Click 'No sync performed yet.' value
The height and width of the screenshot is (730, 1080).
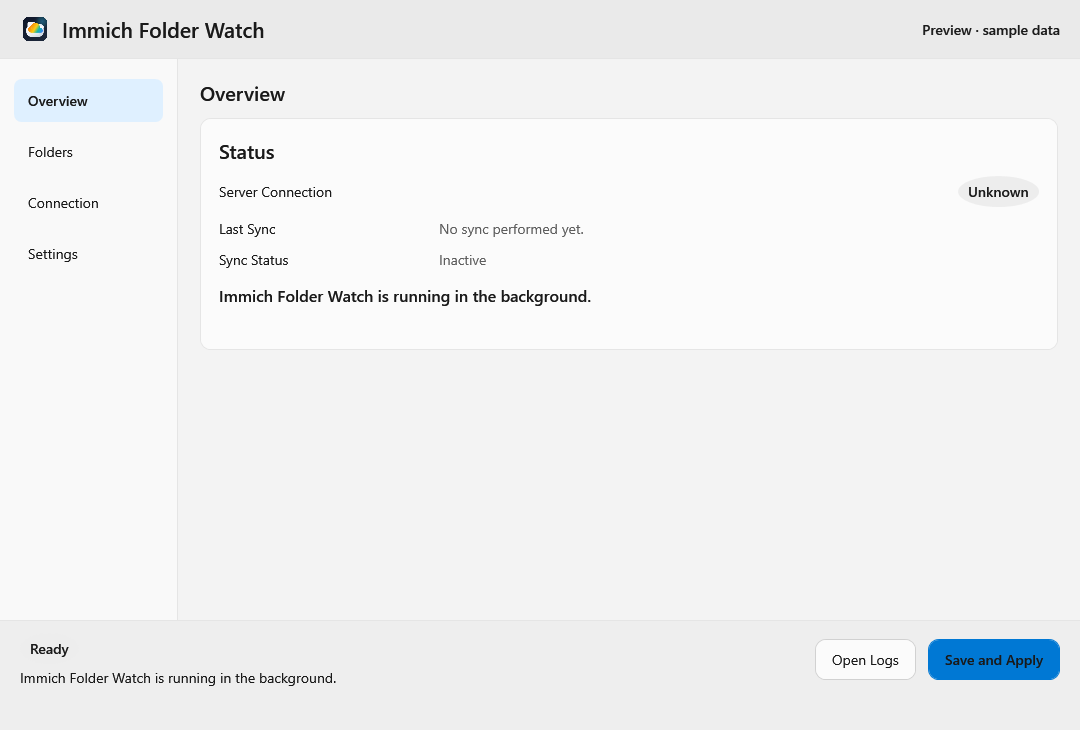511,229
